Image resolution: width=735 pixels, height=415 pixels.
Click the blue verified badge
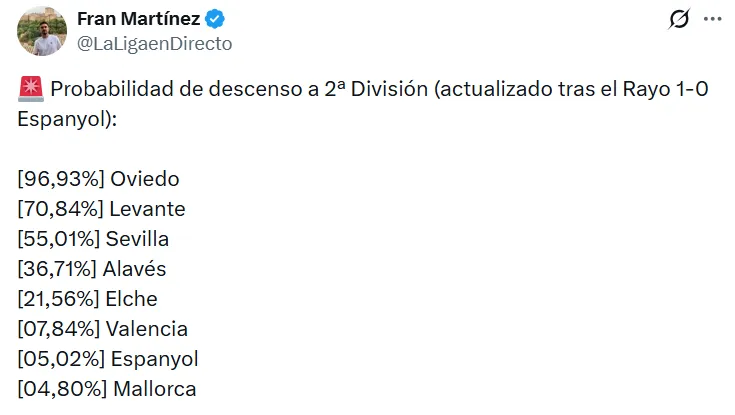point(216,19)
